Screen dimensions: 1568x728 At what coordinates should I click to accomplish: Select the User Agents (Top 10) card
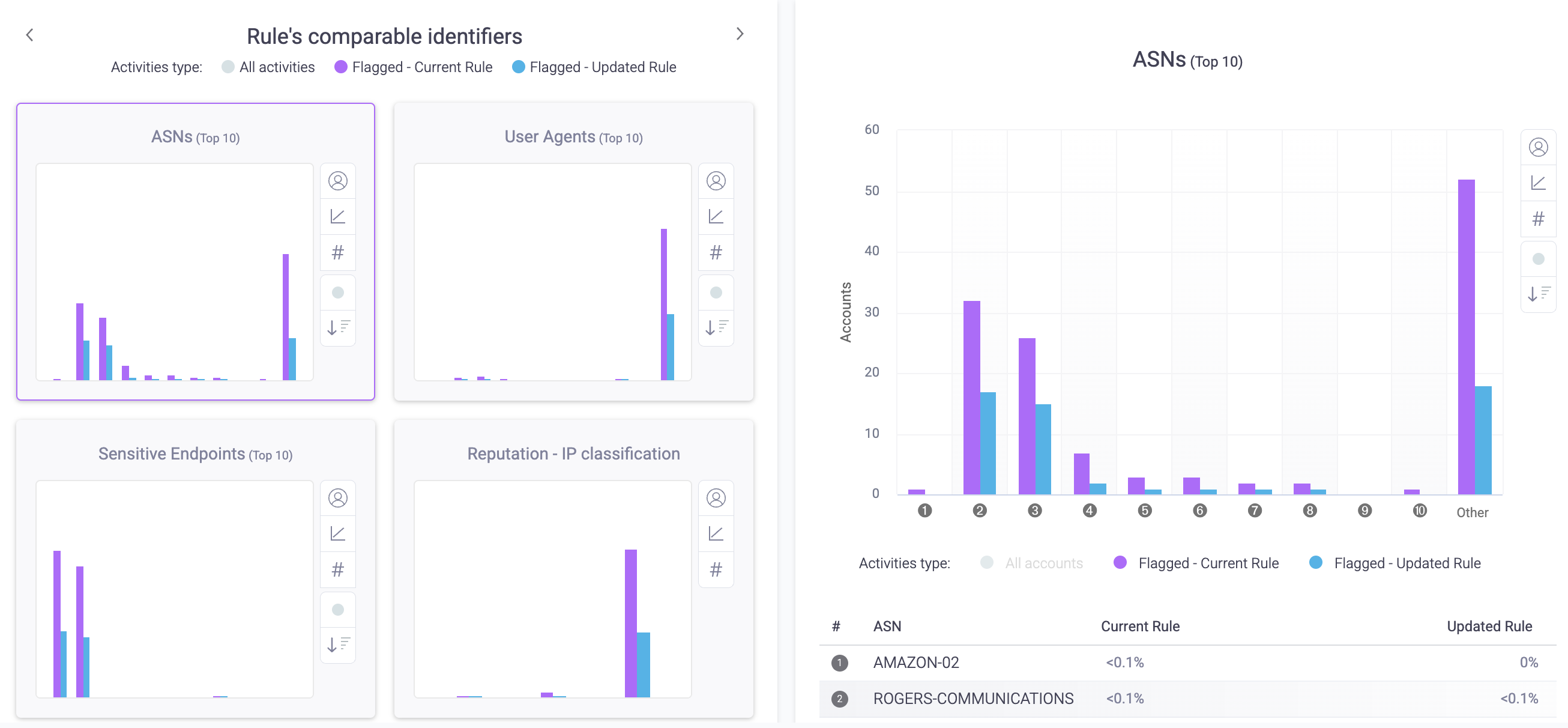[573, 137]
